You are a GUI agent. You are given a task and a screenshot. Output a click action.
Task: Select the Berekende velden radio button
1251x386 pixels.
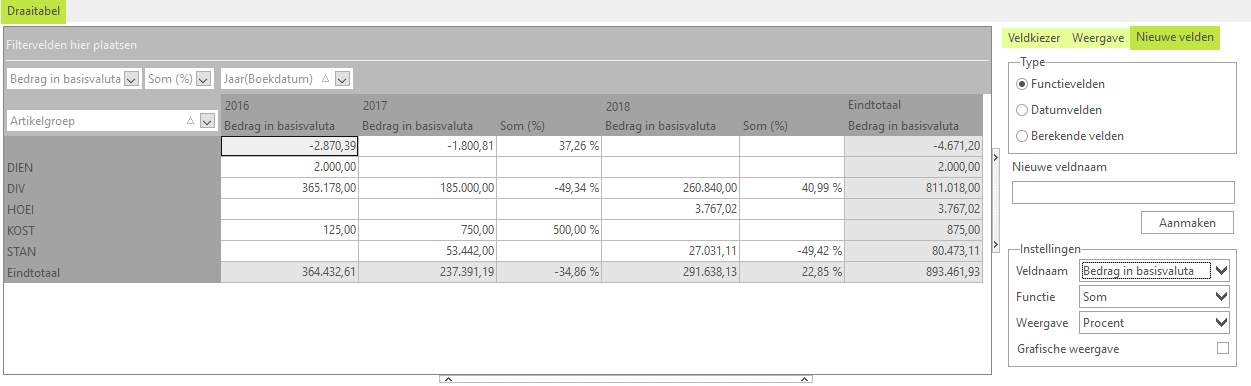(1022, 136)
